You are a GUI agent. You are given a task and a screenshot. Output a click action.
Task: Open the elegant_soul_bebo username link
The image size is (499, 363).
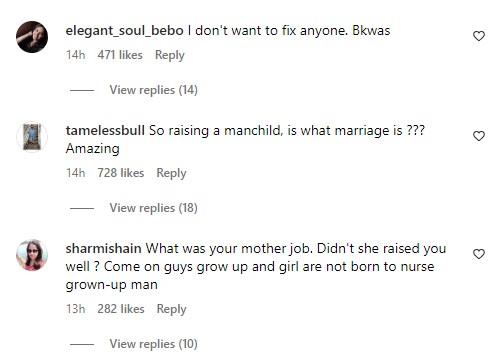point(125,31)
